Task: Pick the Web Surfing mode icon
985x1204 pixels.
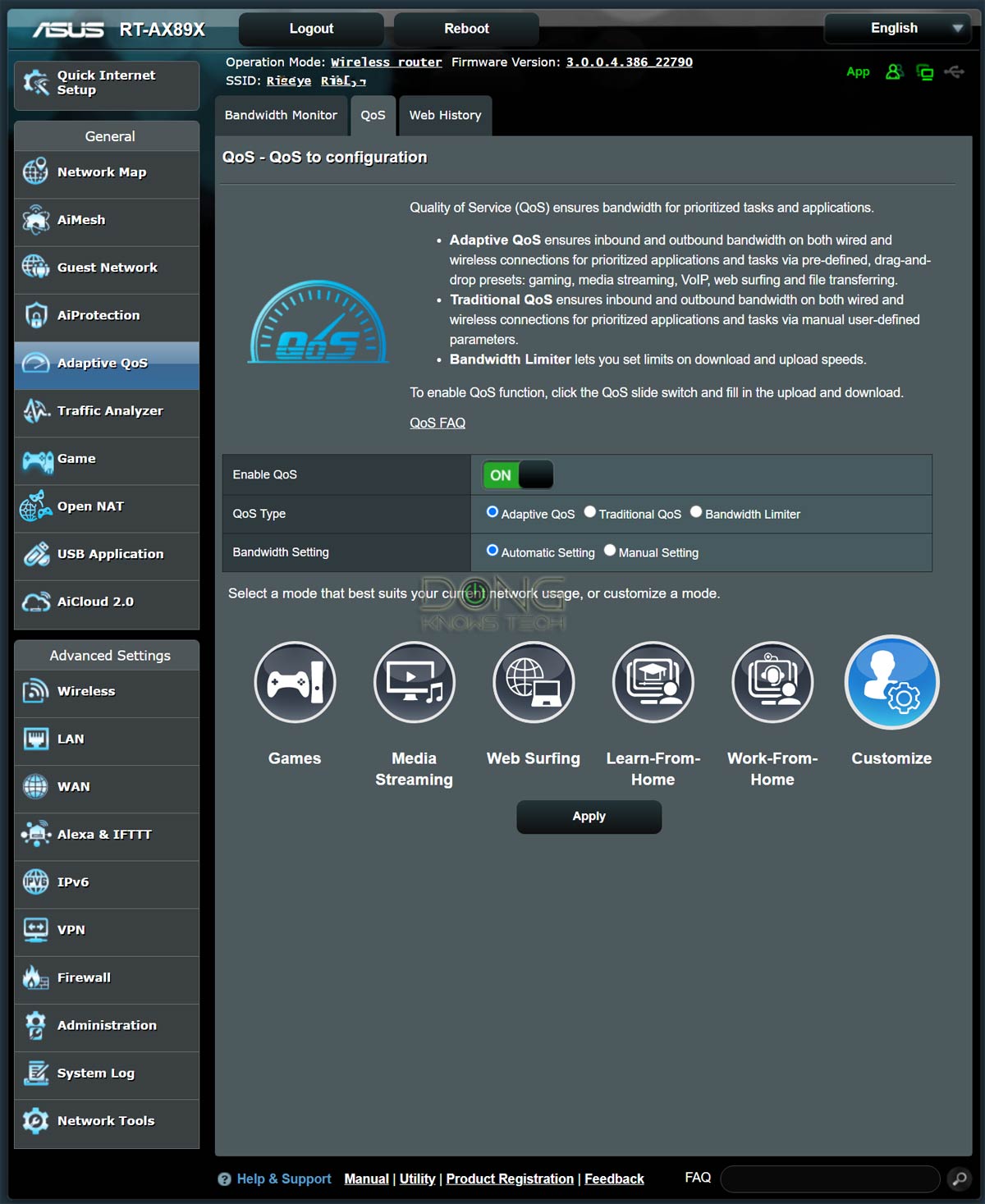Action: click(534, 682)
